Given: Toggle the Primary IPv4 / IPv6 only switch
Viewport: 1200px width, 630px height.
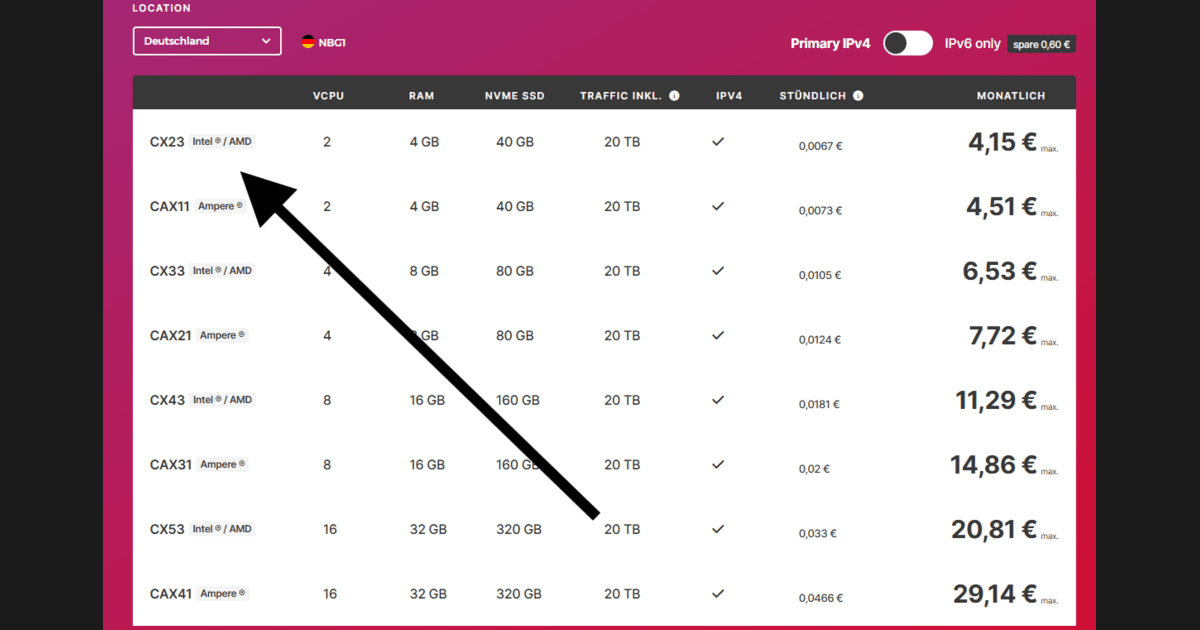Looking at the screenshot, I should [908, 43].
